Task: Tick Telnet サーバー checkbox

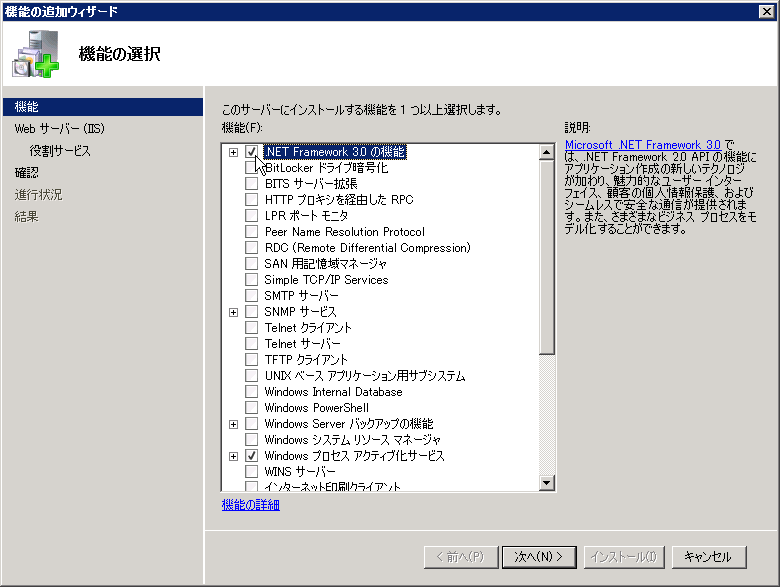Action: click(x=252, y=343)
